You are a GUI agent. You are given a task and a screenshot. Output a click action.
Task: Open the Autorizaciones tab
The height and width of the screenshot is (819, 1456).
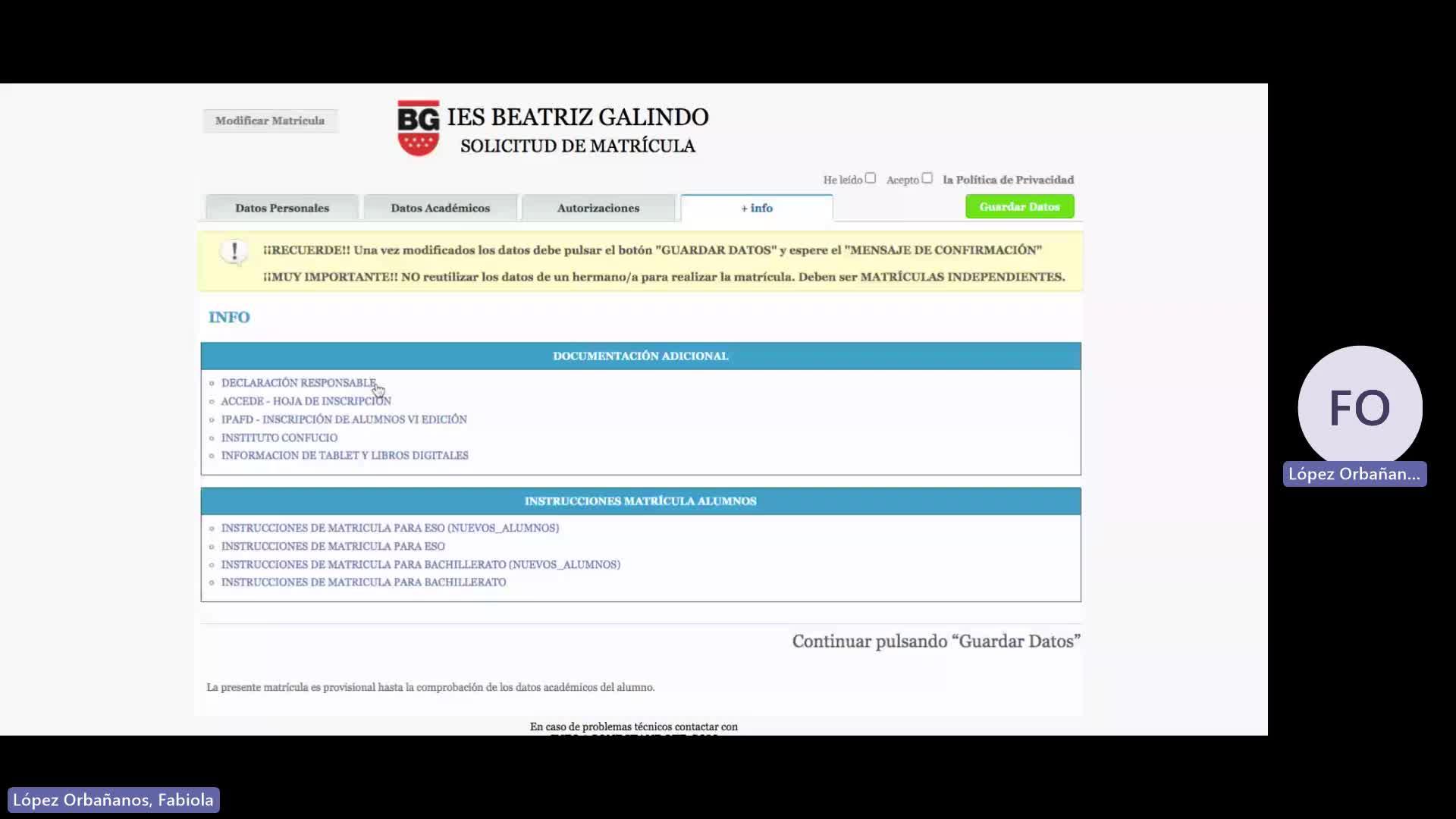[x=598, y=208]
